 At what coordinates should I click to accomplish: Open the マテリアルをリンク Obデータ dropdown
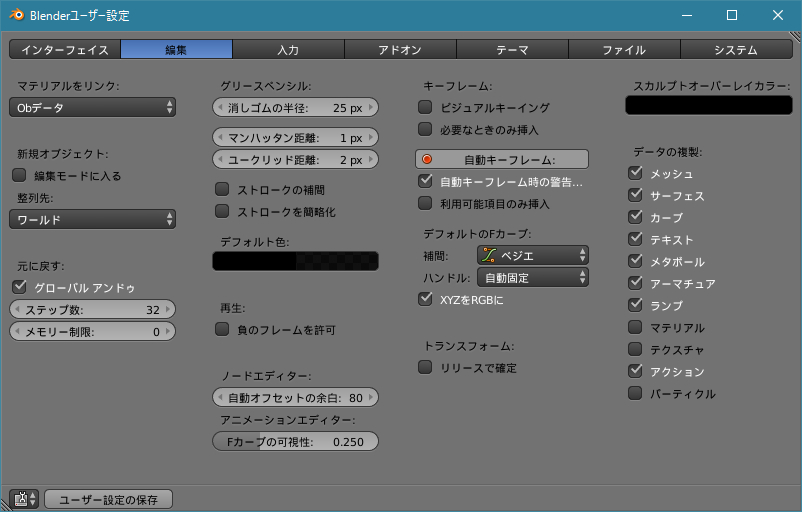[92, 107]
